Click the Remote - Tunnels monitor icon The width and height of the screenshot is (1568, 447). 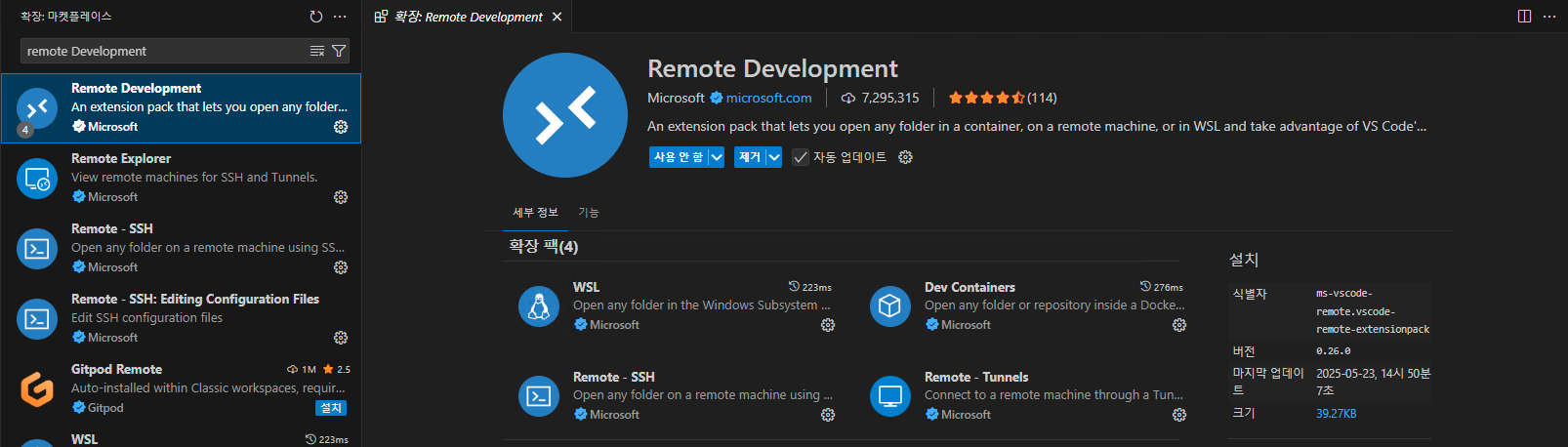point(890,396)
